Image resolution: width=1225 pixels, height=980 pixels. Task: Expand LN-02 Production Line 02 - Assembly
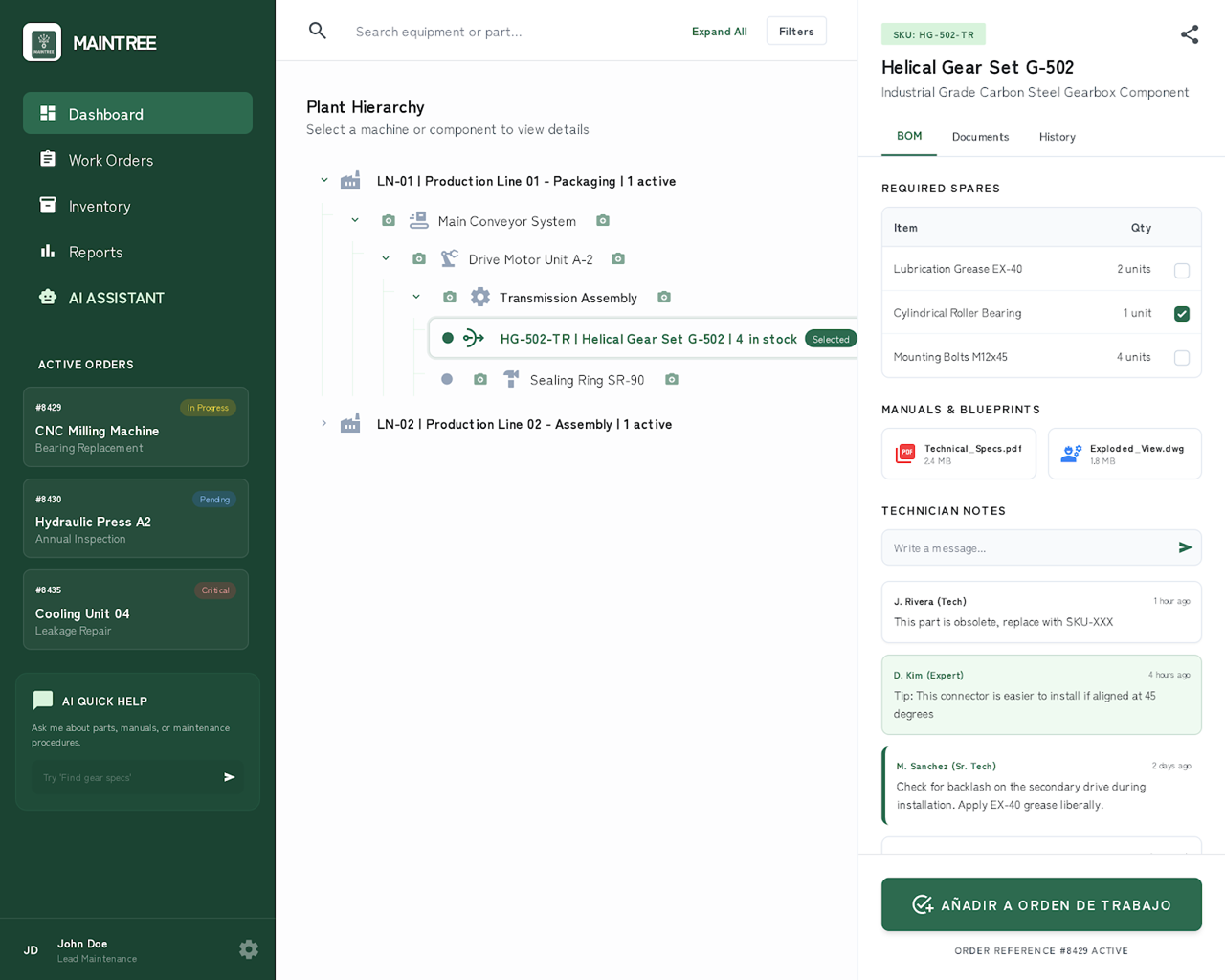point(323,423)
